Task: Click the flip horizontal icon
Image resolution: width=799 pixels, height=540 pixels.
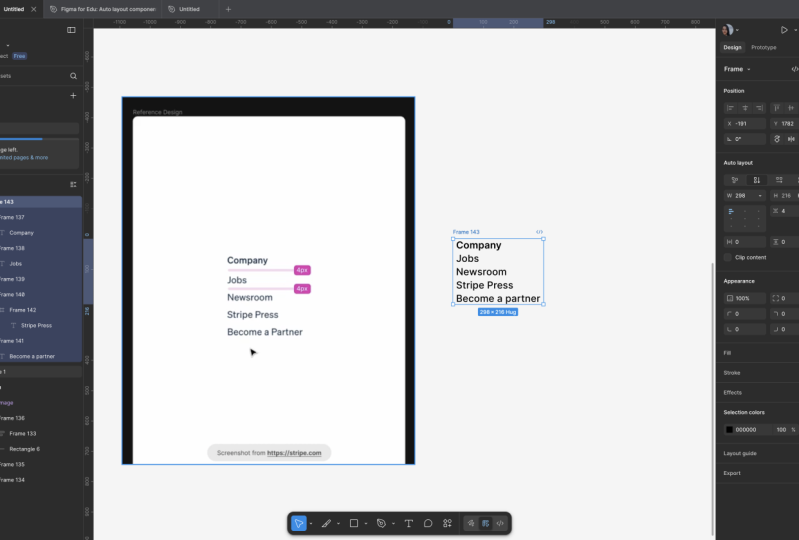Action: point(791,139)
